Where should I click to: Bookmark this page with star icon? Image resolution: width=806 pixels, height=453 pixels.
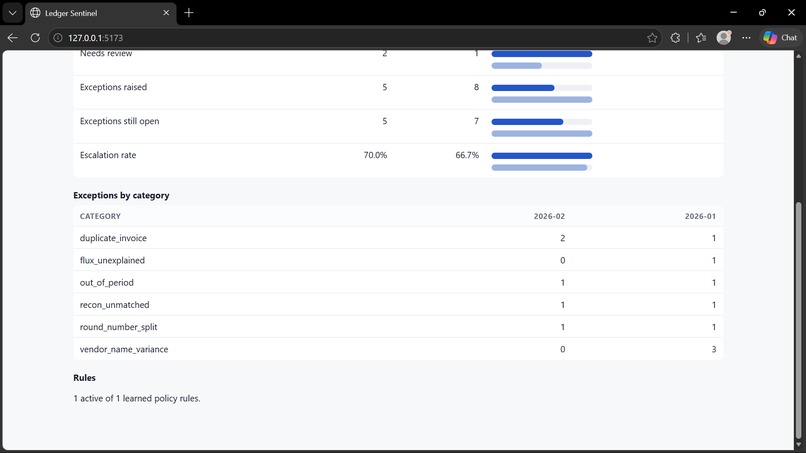(652, 38)
